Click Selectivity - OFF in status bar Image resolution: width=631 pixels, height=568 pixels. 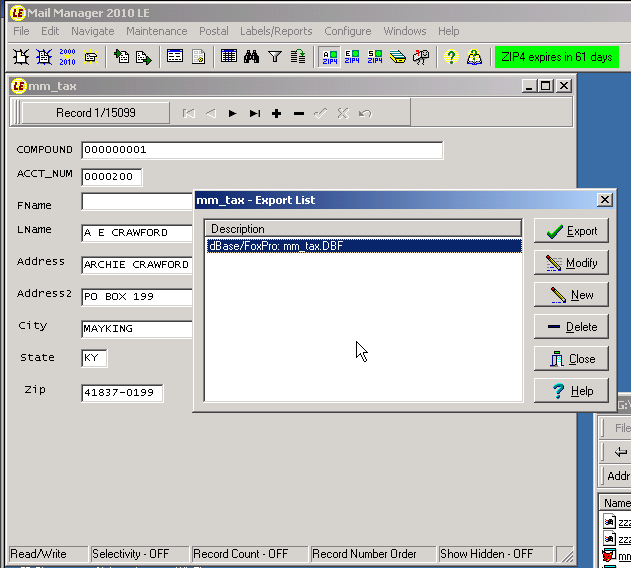point(139,554)
